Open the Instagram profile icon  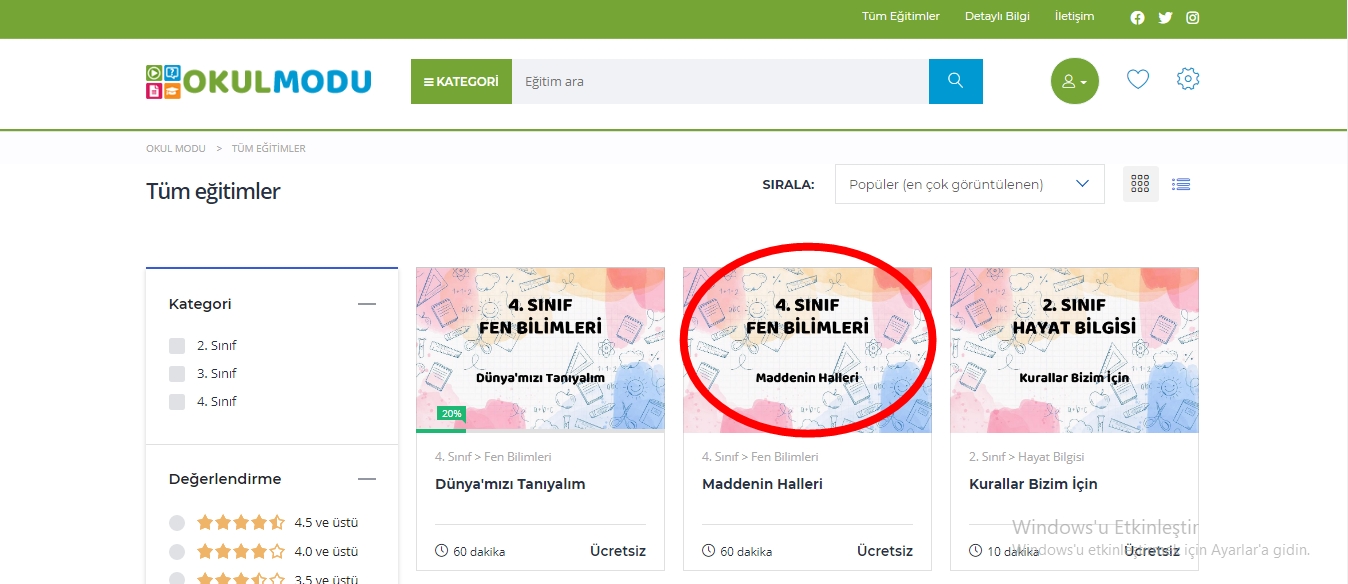(1193, 18)
